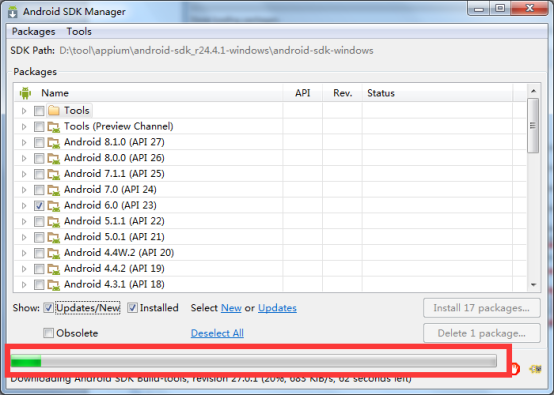Expand the Android 8.0.0 (API 26) node
554x396 pixels.
(24, 158)
